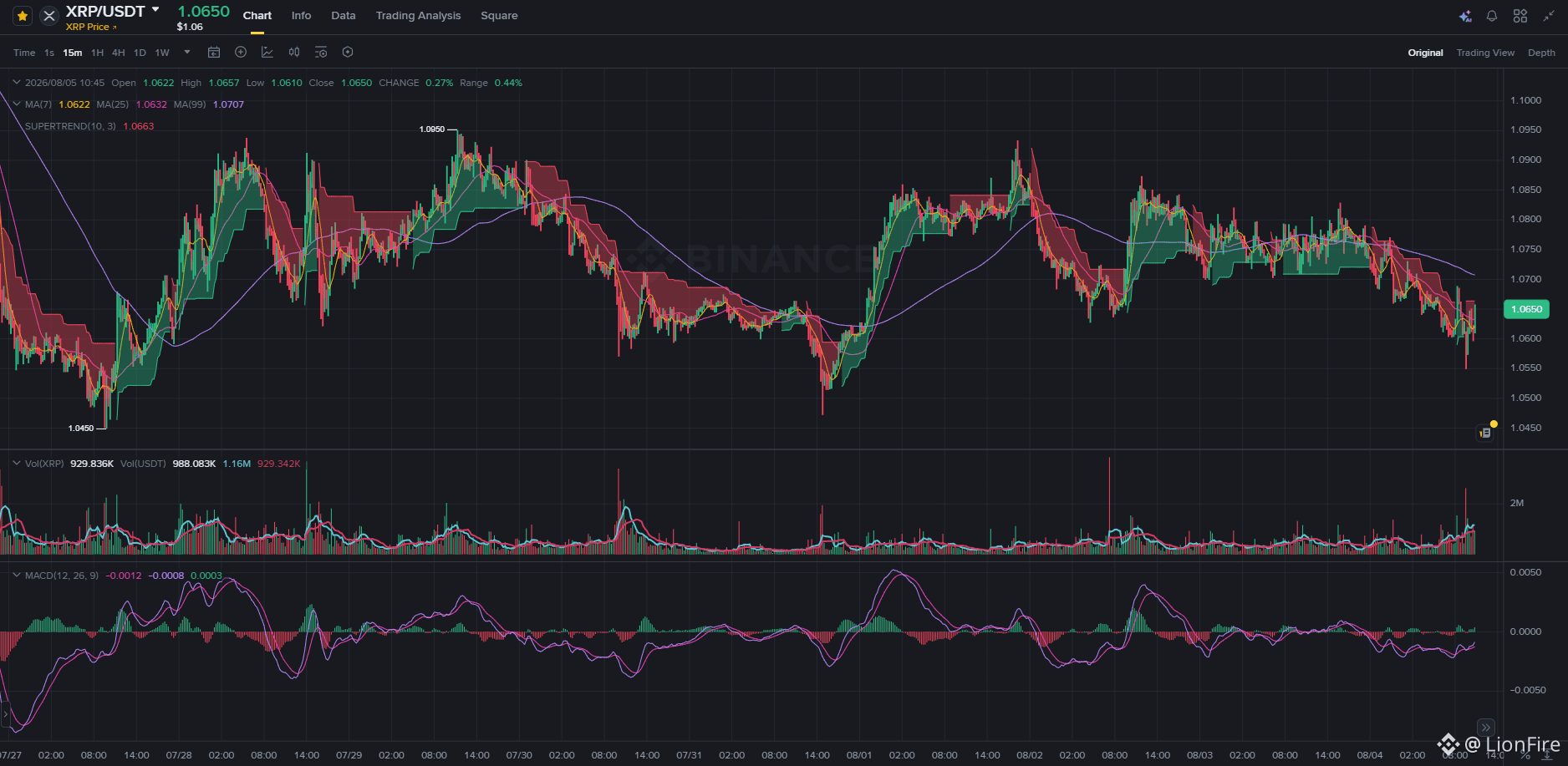
Task: Click the 1.0950 high price marker
Action: point(432,129)
